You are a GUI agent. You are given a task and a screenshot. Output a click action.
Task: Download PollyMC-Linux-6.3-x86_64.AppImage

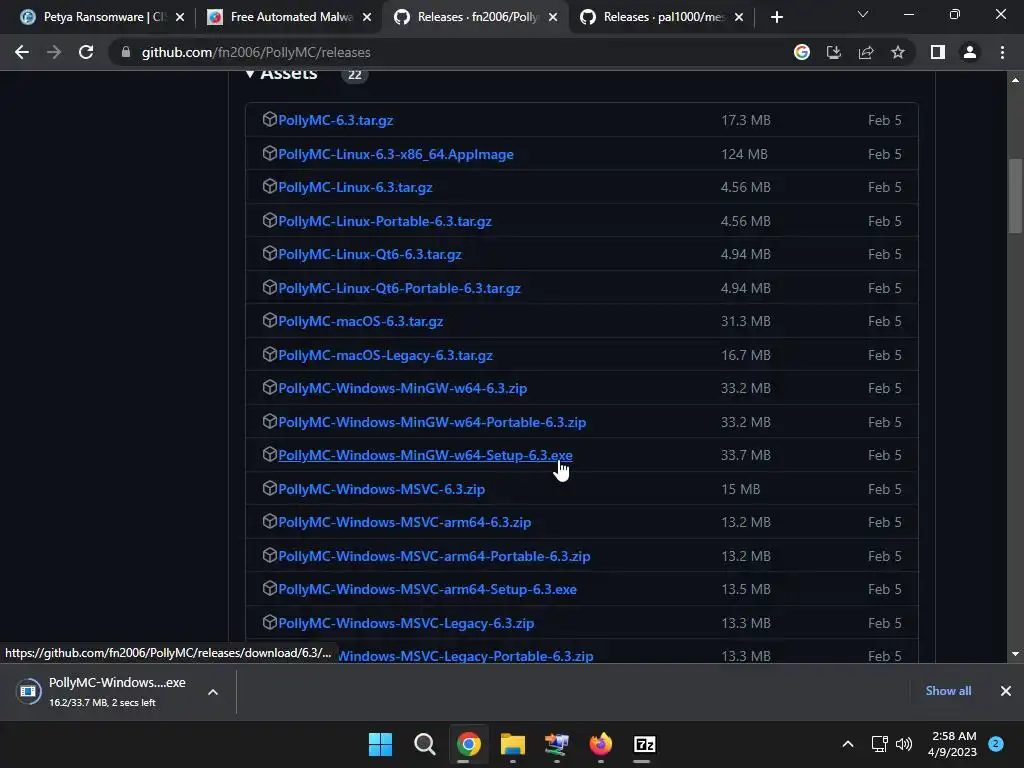[x=396, y=154]
